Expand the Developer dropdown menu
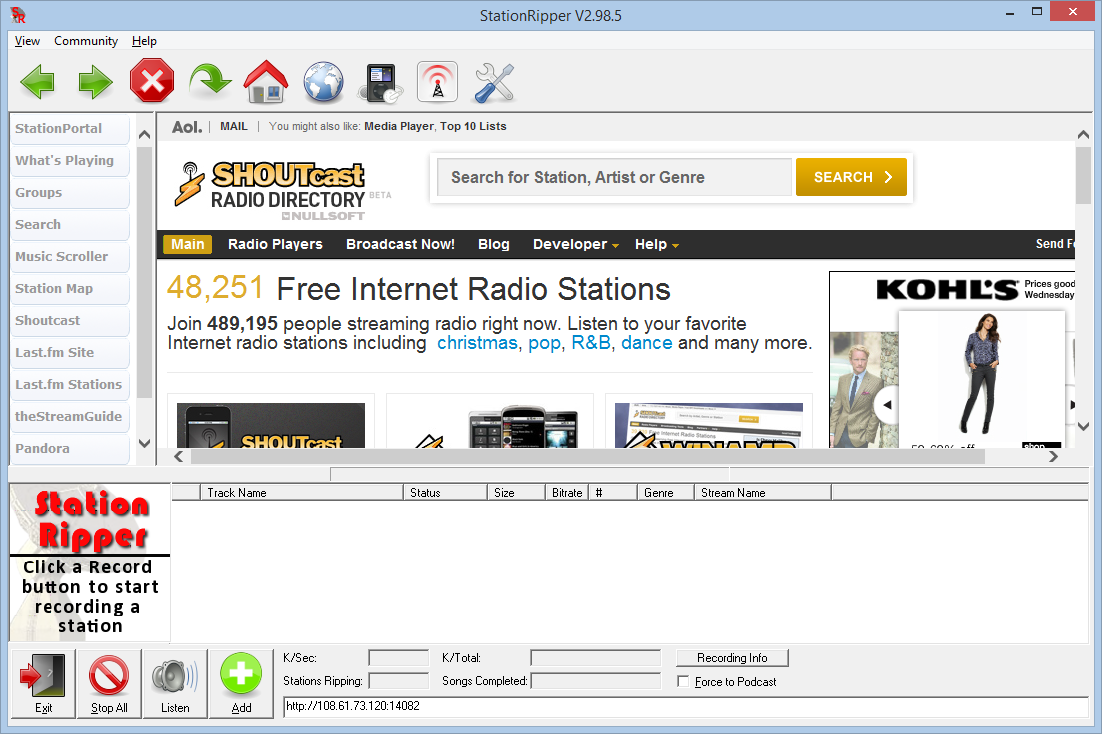Viewport: 1102px width, 734px height. pos(576,244)
